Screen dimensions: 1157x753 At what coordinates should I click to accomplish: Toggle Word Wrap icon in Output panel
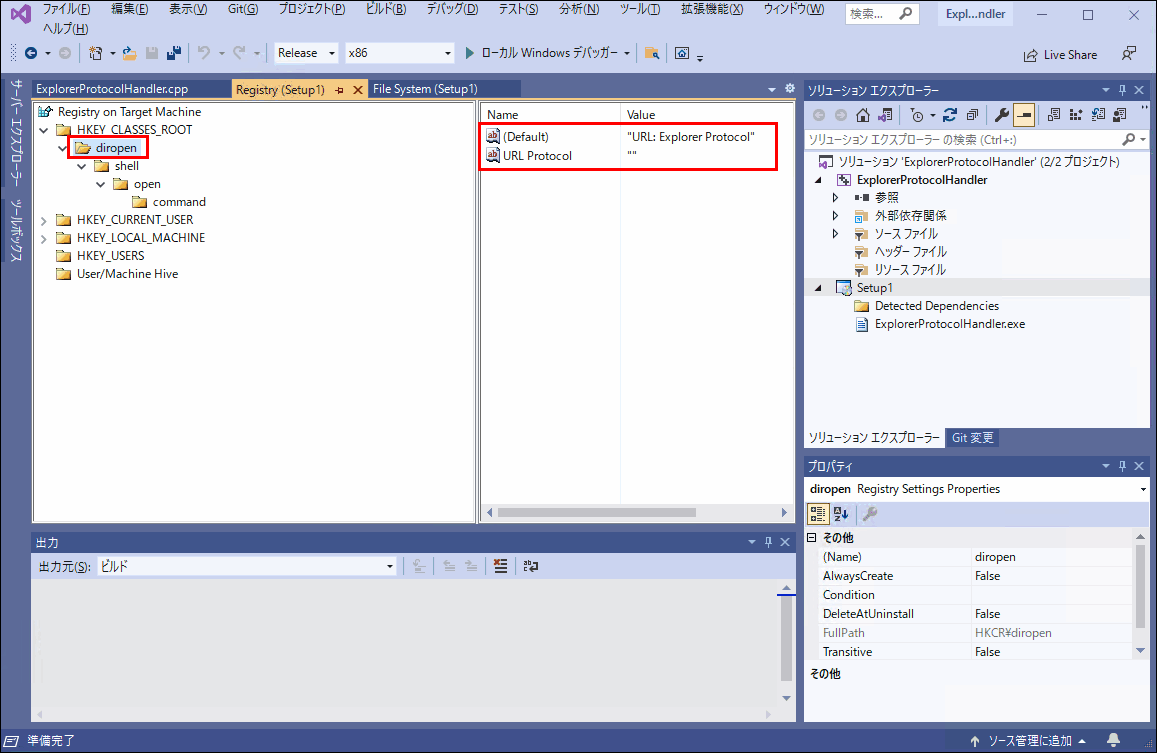[x=531, y=566]
